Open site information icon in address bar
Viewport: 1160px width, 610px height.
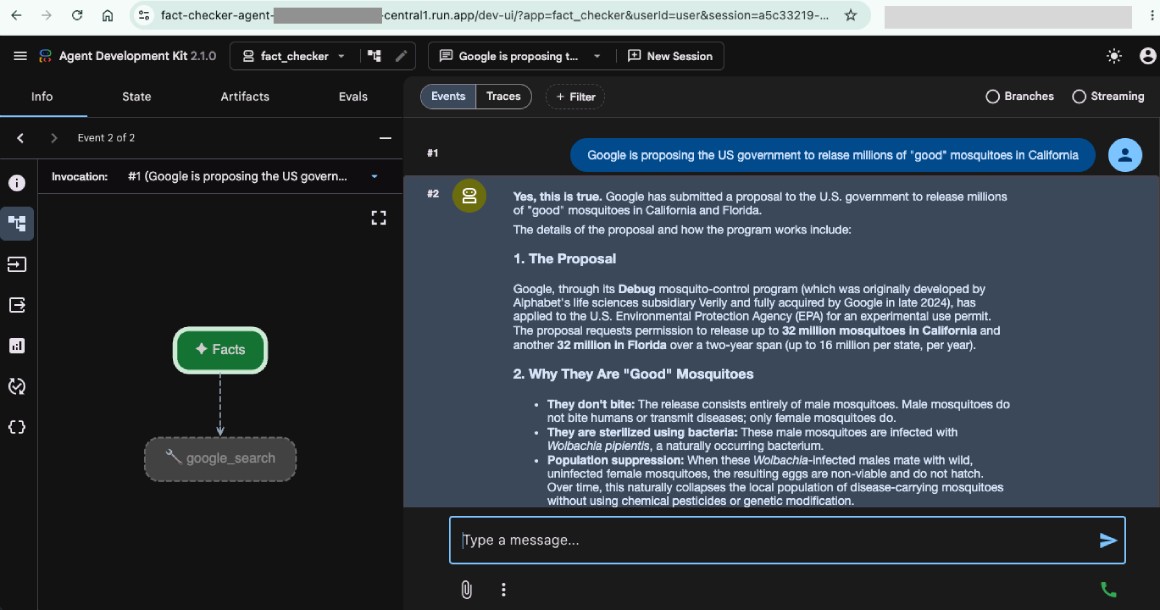[144, 16]
